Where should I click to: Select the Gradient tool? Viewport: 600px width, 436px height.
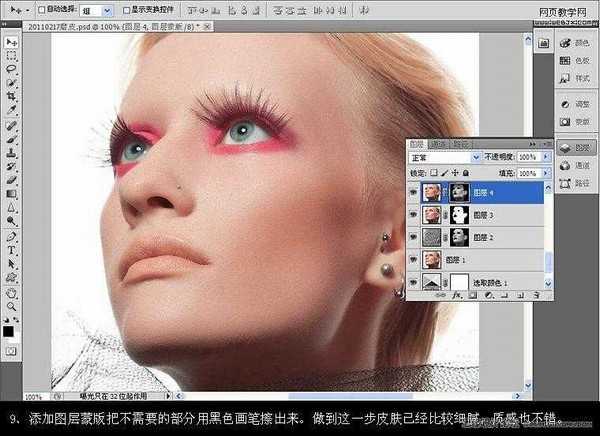(x=11, y=194)
